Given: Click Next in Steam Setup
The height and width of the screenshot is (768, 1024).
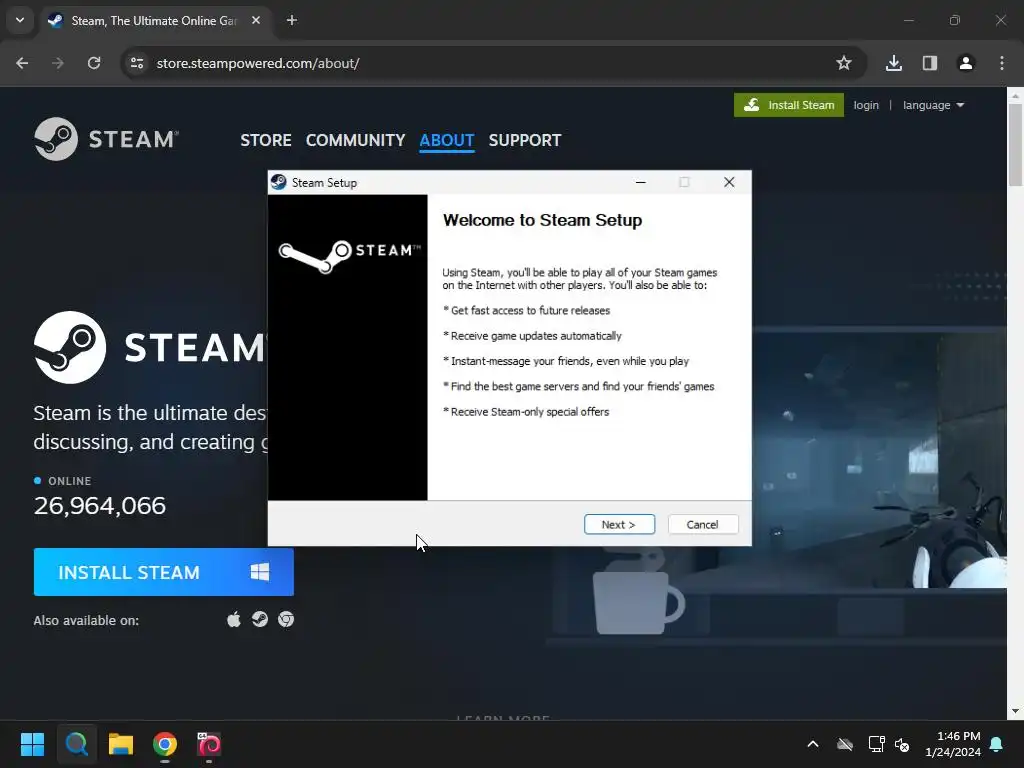Looking at the screenshot, I should (619, 524).
